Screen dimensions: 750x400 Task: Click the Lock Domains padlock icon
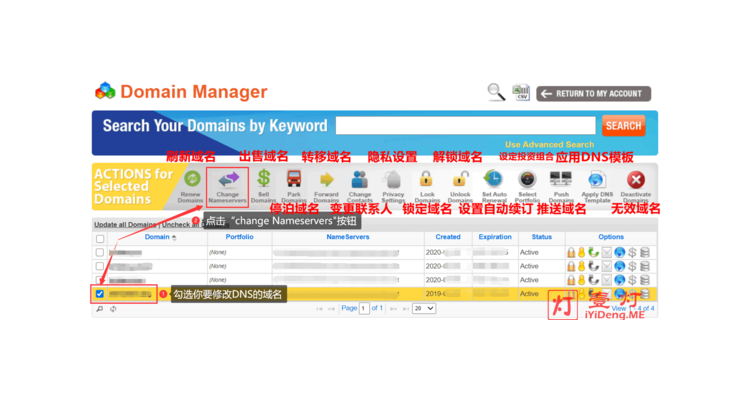[426, 179]
